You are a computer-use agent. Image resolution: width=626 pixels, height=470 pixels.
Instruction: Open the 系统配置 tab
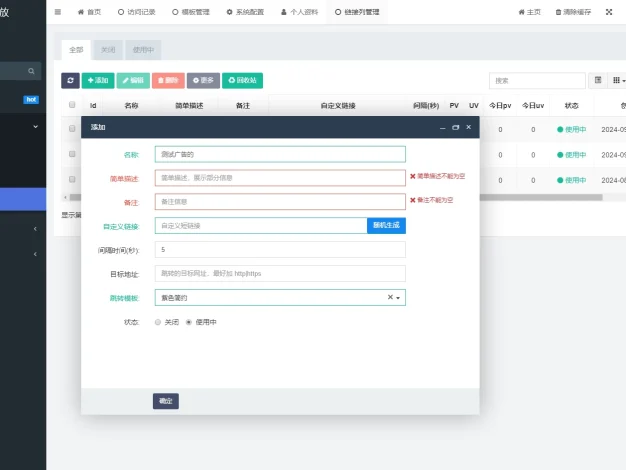click(245, 12)
